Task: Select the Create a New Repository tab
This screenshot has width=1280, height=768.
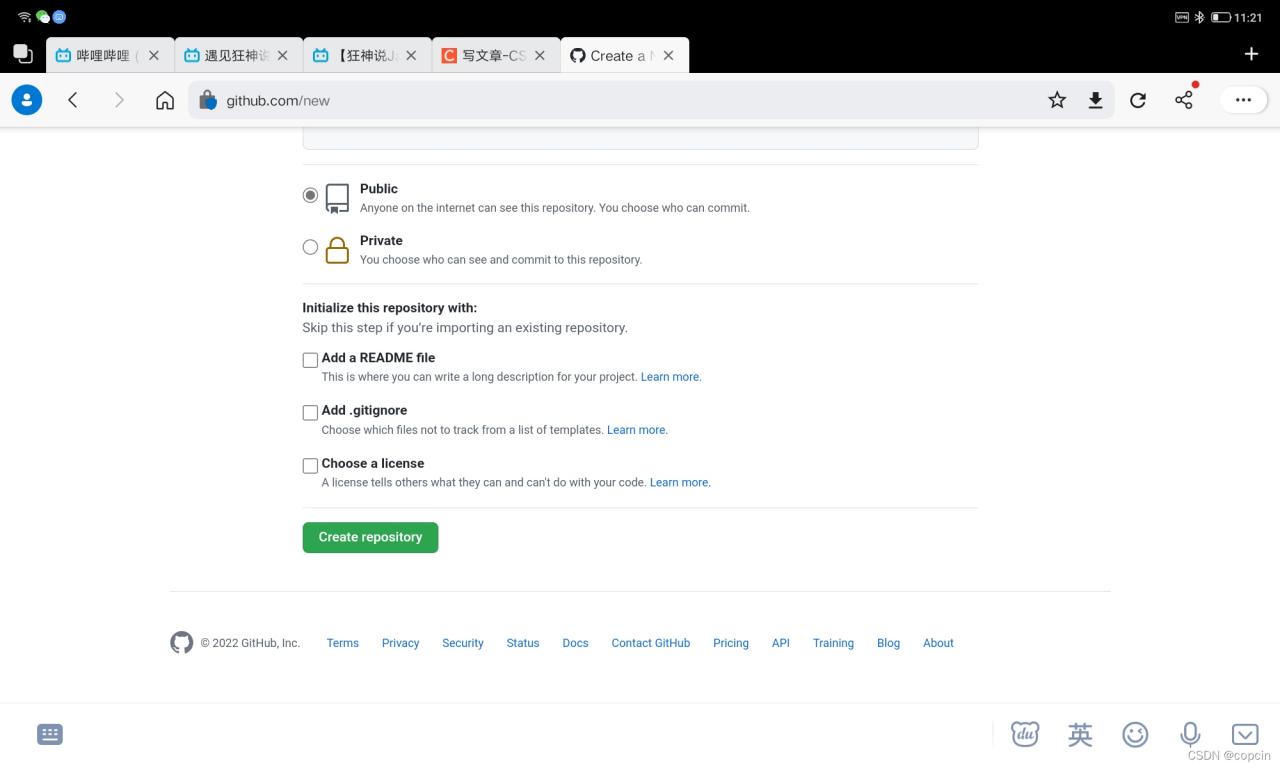Action: pos(624,56)
